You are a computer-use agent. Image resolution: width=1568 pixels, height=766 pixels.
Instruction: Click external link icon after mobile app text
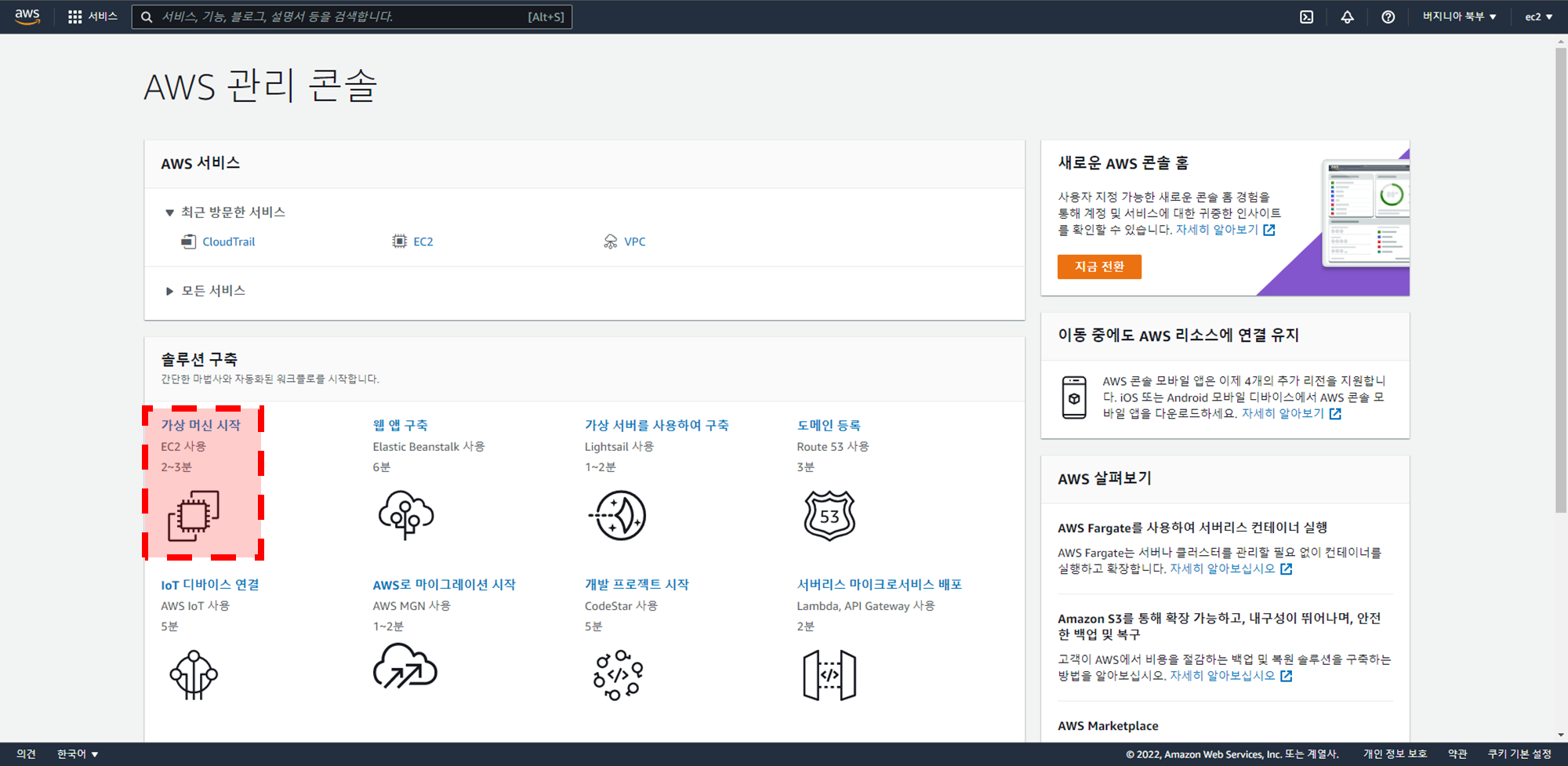pos(1335,413)
